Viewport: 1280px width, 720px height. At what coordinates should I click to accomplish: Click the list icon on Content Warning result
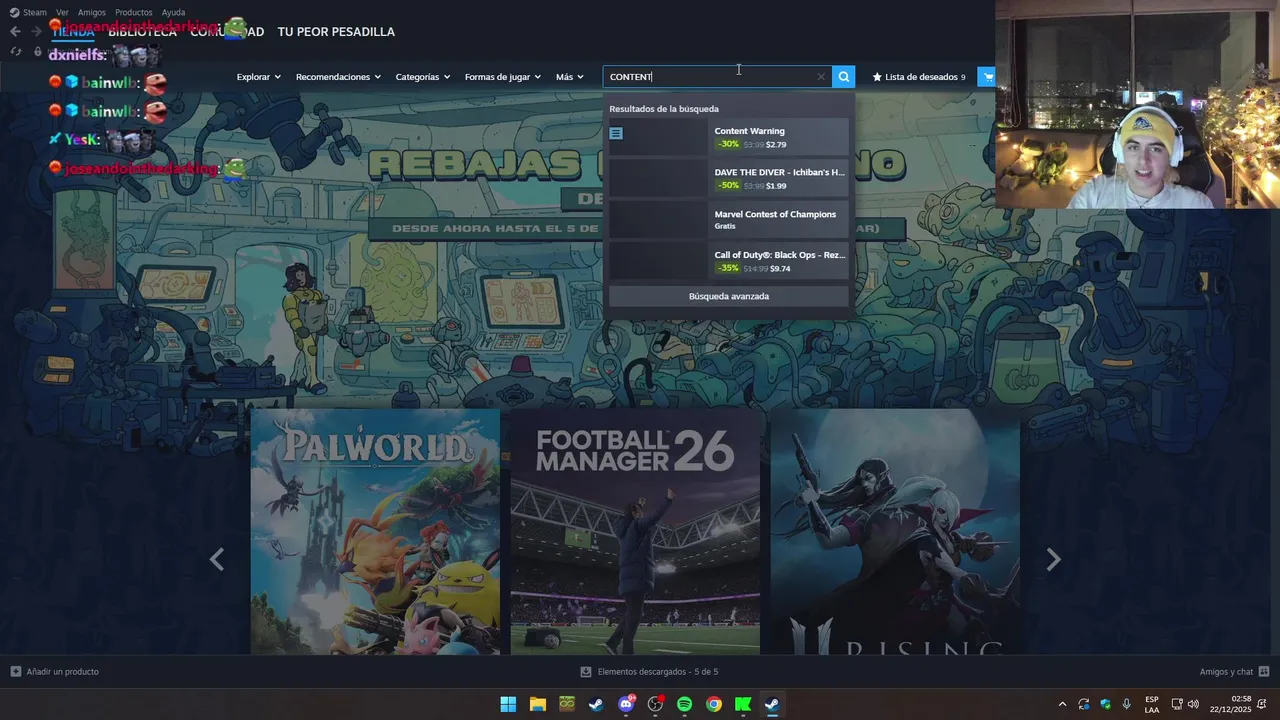pyautogui.click(x=616, y=133)
